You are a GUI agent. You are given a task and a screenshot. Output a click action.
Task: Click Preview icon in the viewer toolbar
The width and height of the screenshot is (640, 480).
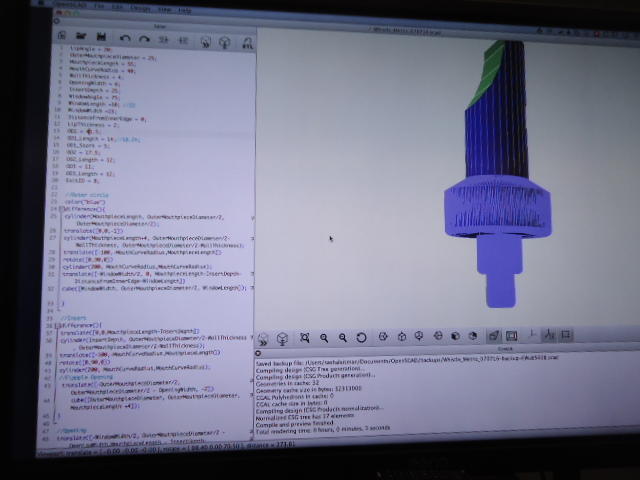262,339
